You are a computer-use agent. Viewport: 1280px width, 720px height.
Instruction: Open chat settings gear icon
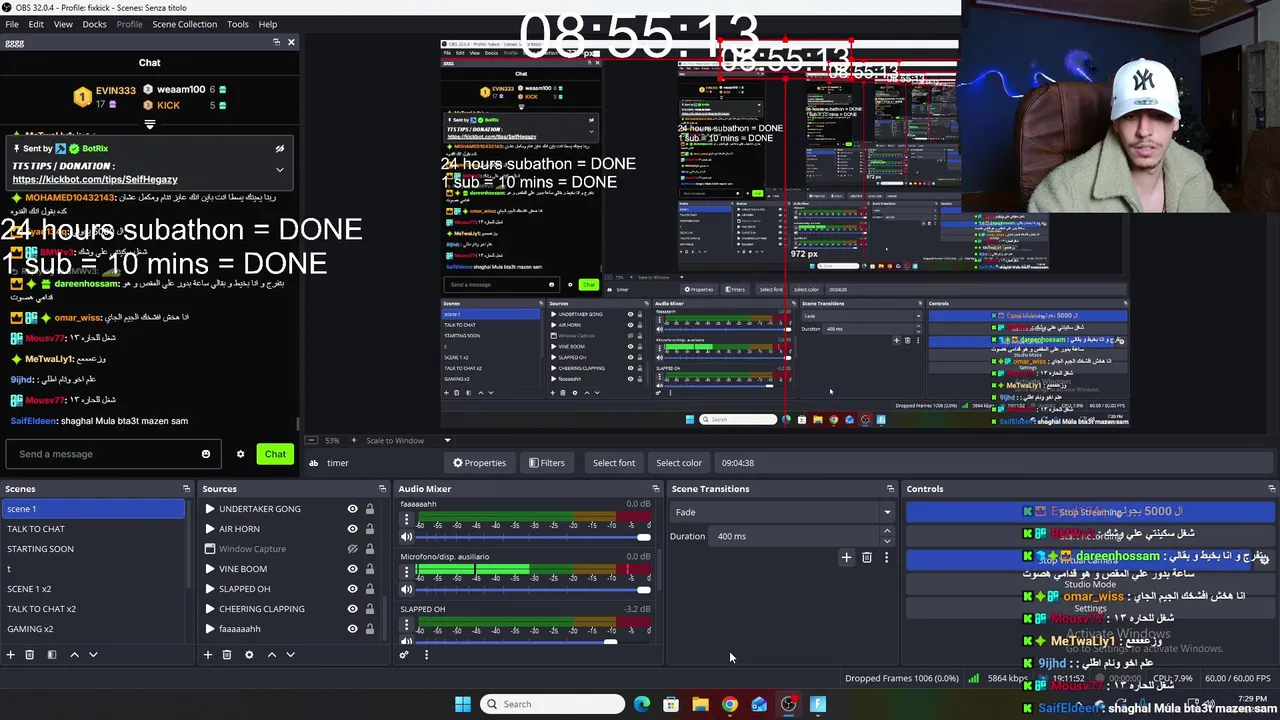(x=240, y=454)
